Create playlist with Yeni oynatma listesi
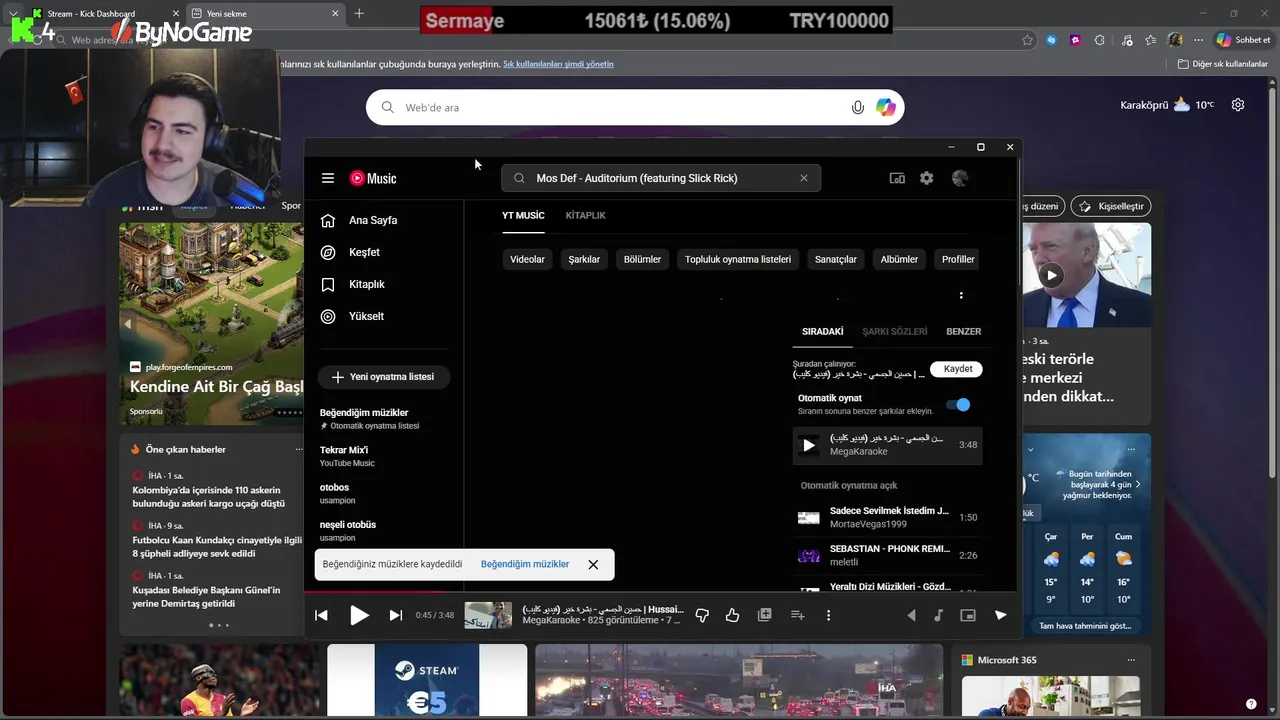The height and width of the screenshot is (720, 1280). pyautogui.click(x=384, y=377)
